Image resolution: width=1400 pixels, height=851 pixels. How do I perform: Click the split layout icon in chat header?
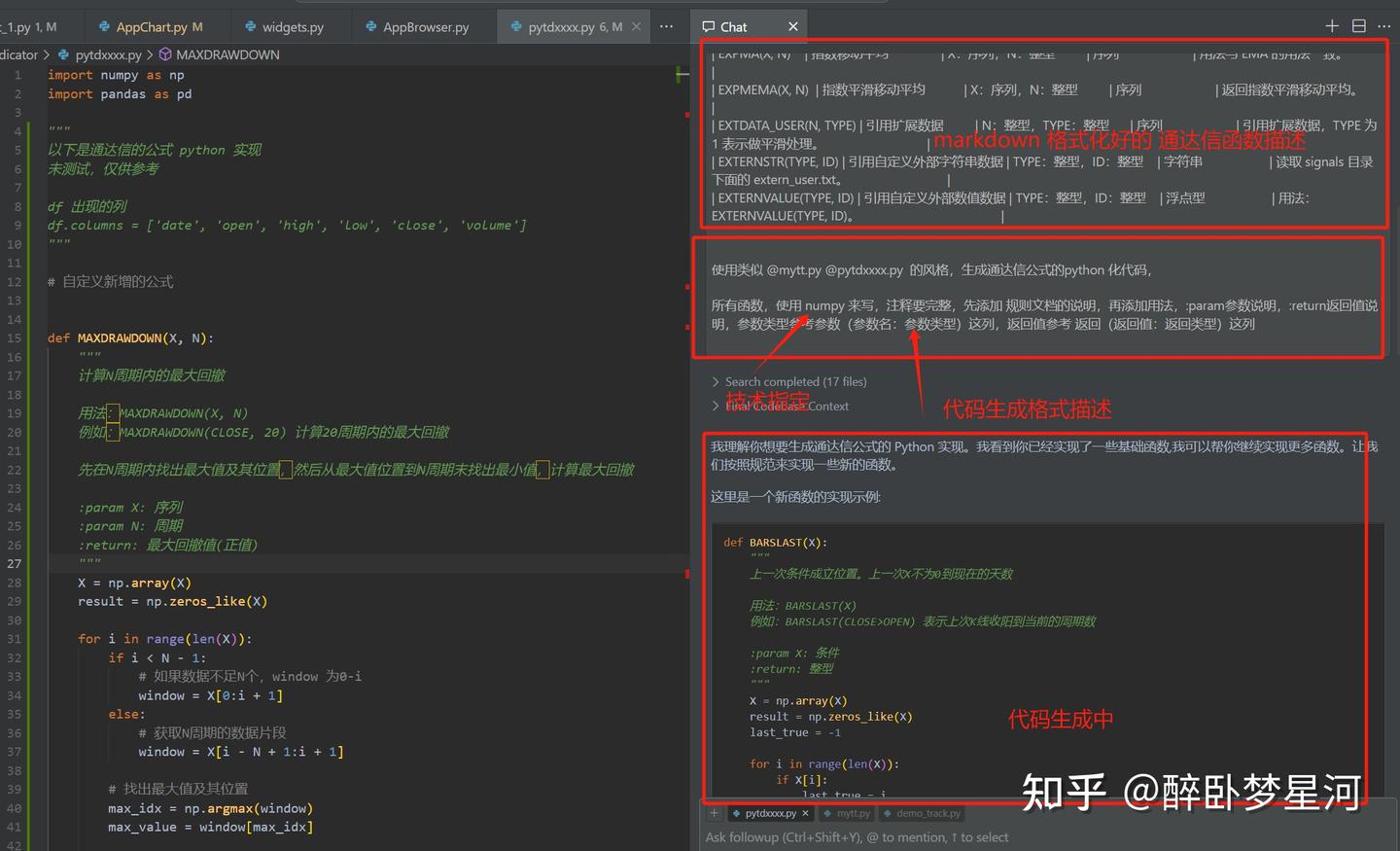(x=1358, y=26)
